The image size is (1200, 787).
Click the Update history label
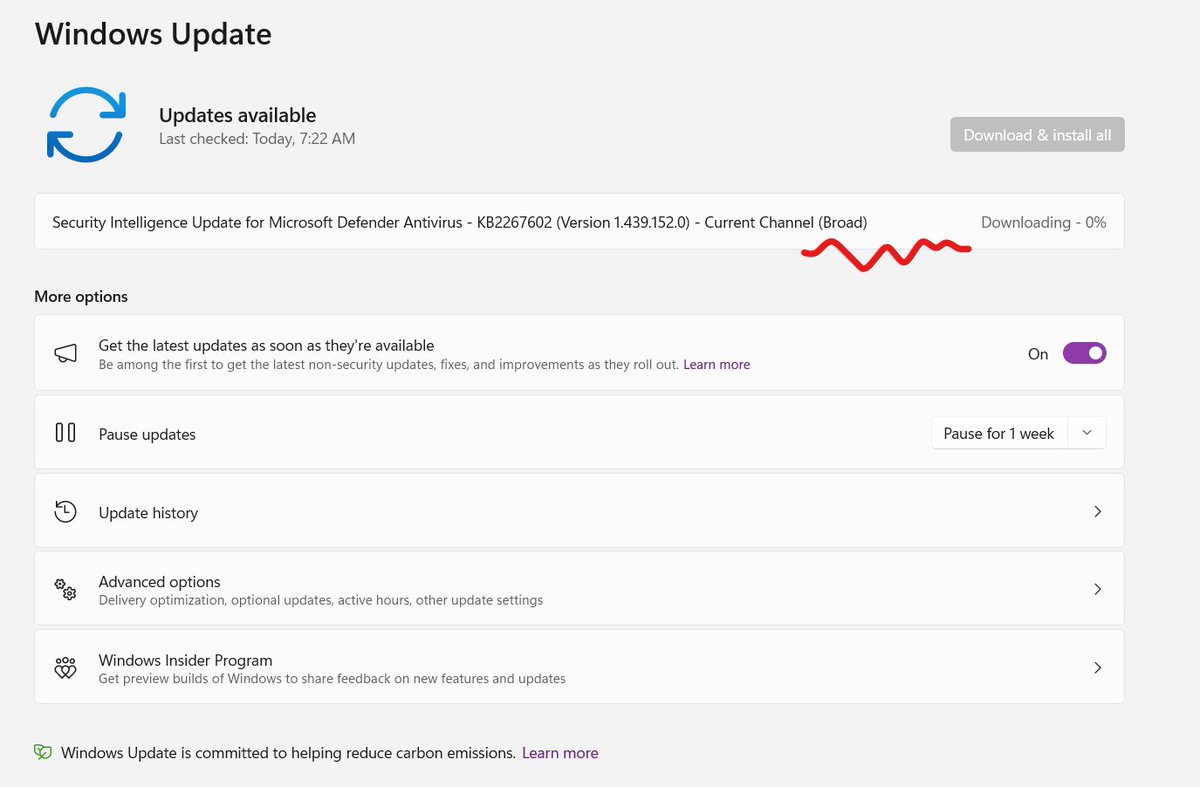tap(148, 513)
